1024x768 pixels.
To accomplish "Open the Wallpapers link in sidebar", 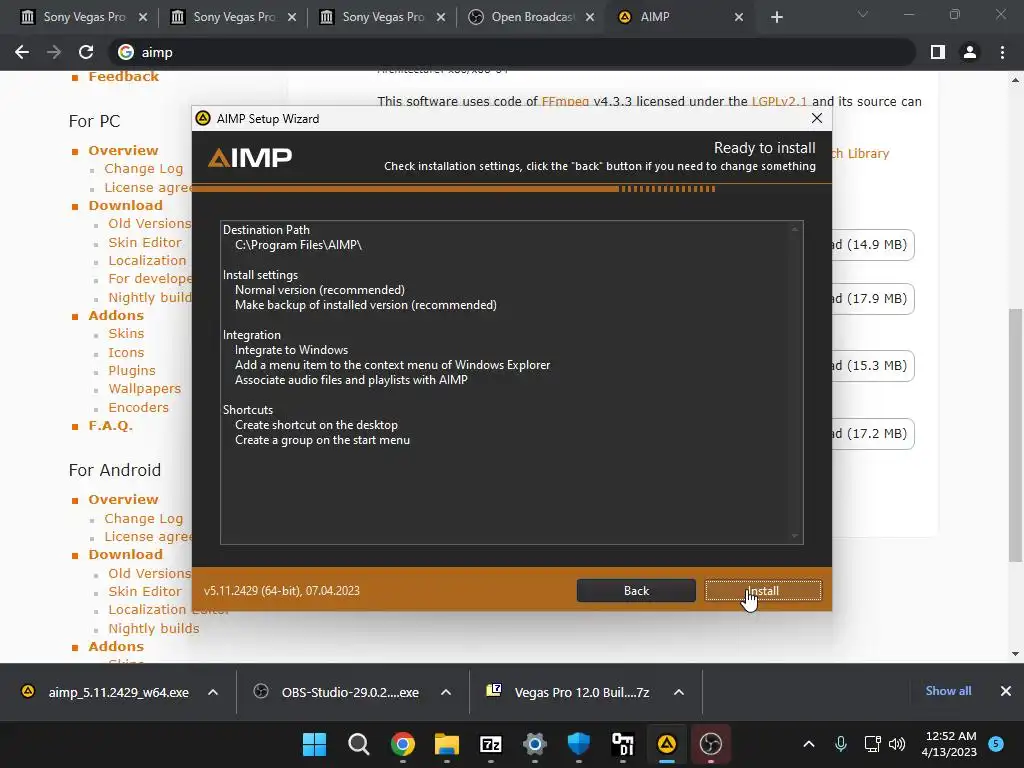I will pyautogui.click(x=144, y=389).
